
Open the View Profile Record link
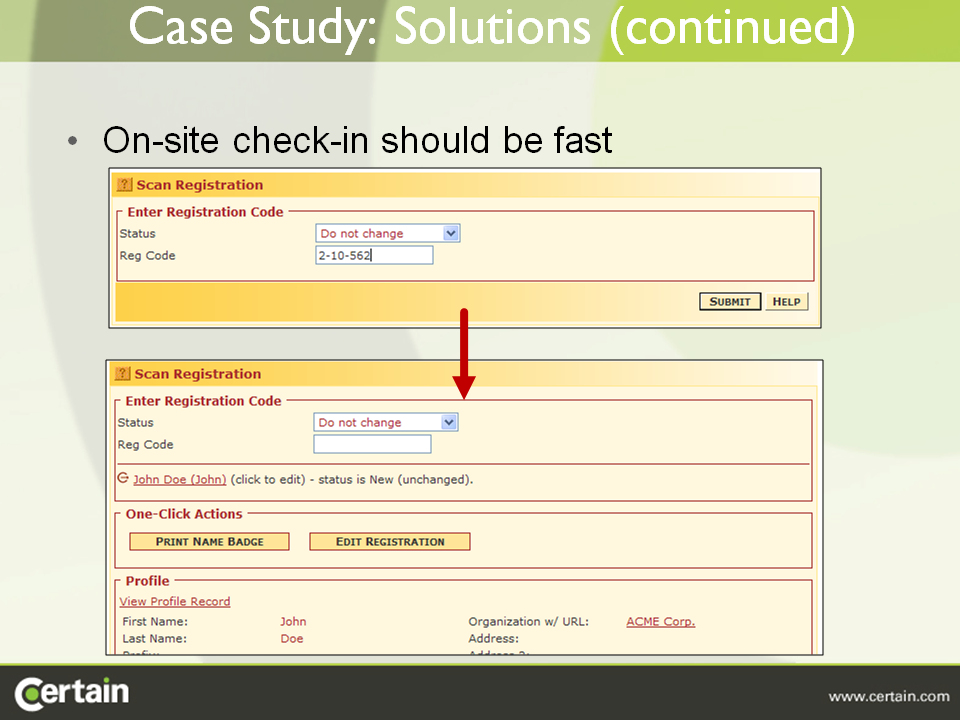click(x=175, y=601)
